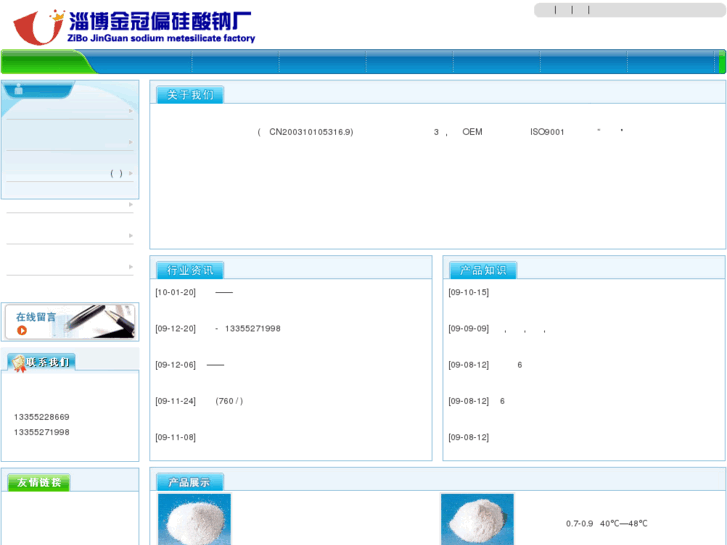
Task: Open the product knowledge item dated [09-10-15]
Action: 469,292
